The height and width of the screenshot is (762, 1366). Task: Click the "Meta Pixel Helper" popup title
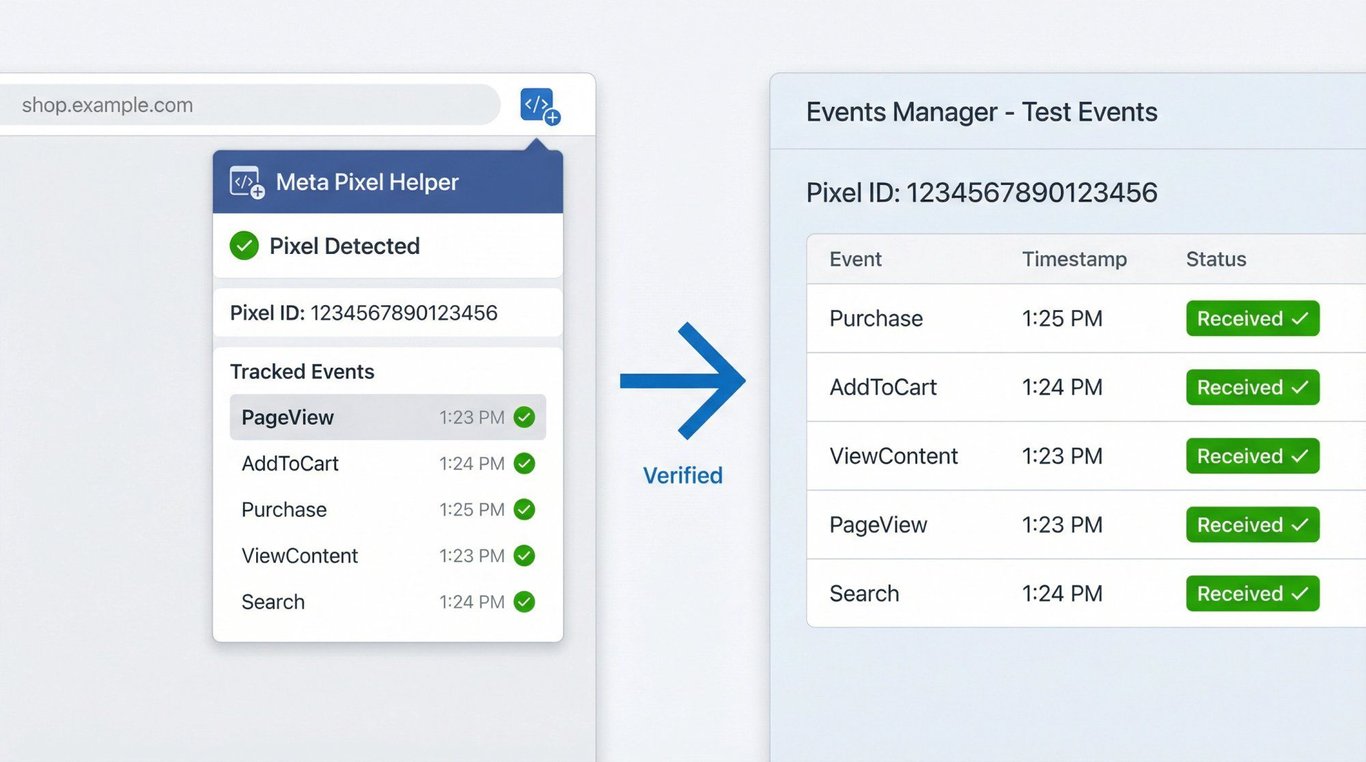(x=367, y=182)
